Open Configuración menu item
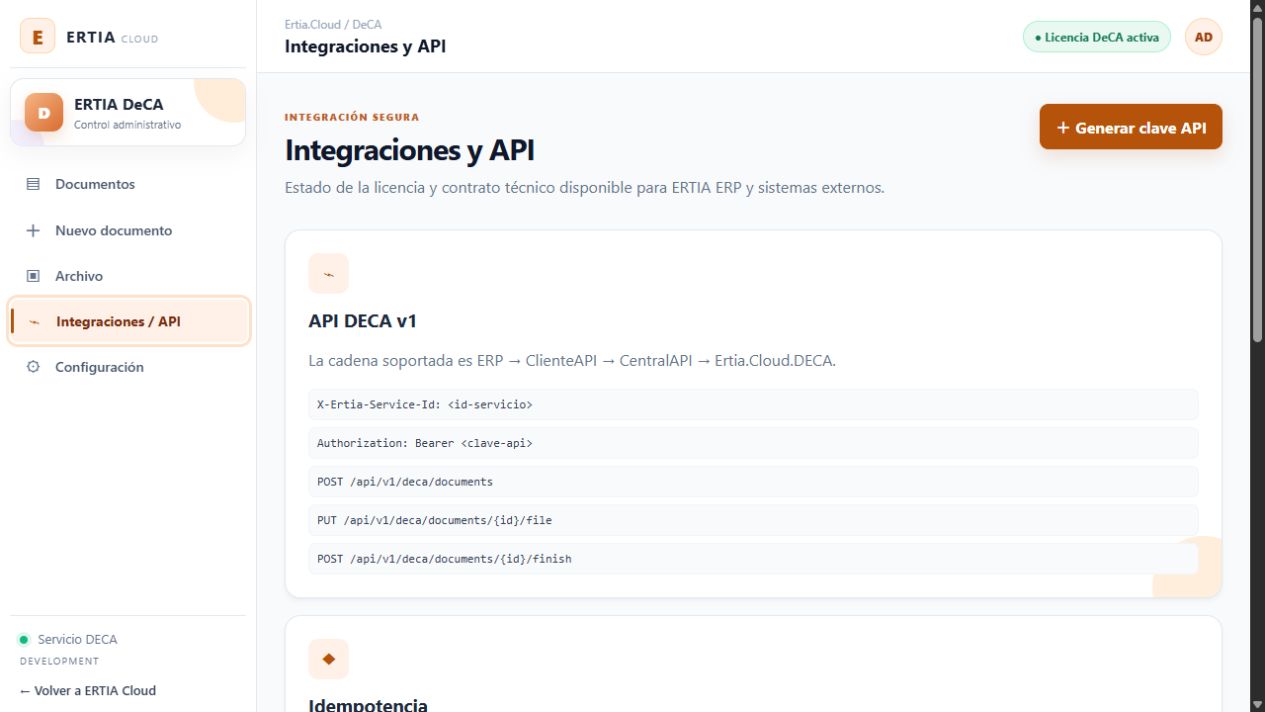Screen dimensions: 1265x712 128,367
